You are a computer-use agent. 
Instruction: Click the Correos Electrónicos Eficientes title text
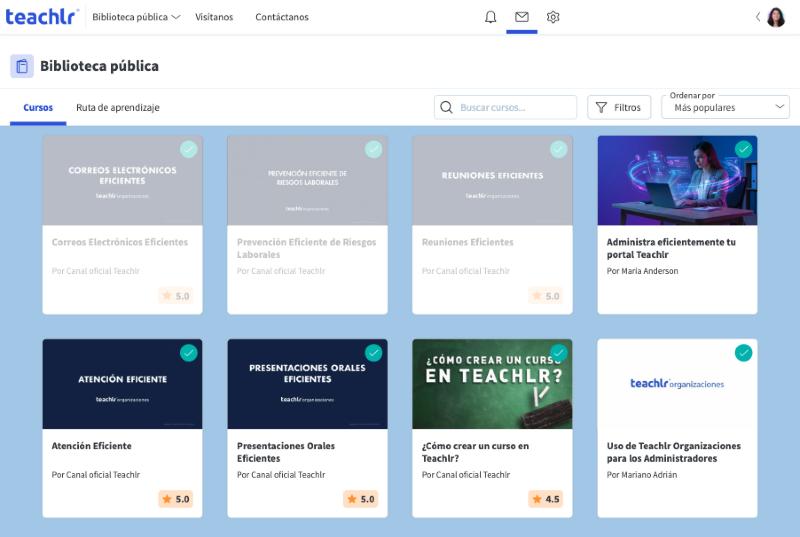(x=120, y=242)
